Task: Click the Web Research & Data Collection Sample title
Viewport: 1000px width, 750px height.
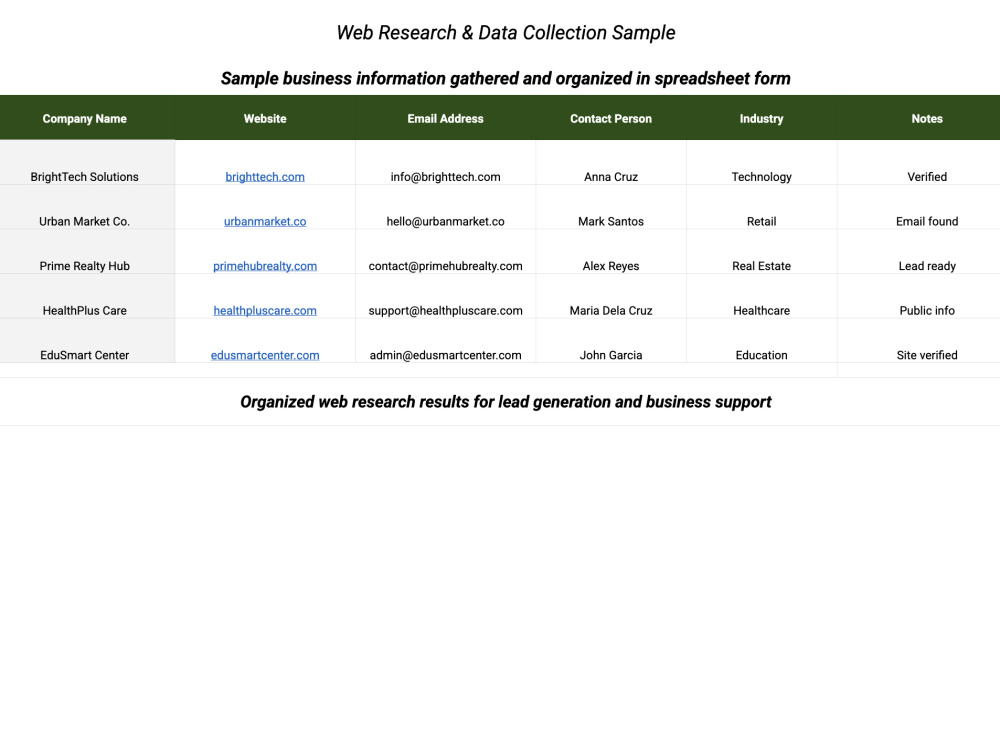Action: click(506, 33)
